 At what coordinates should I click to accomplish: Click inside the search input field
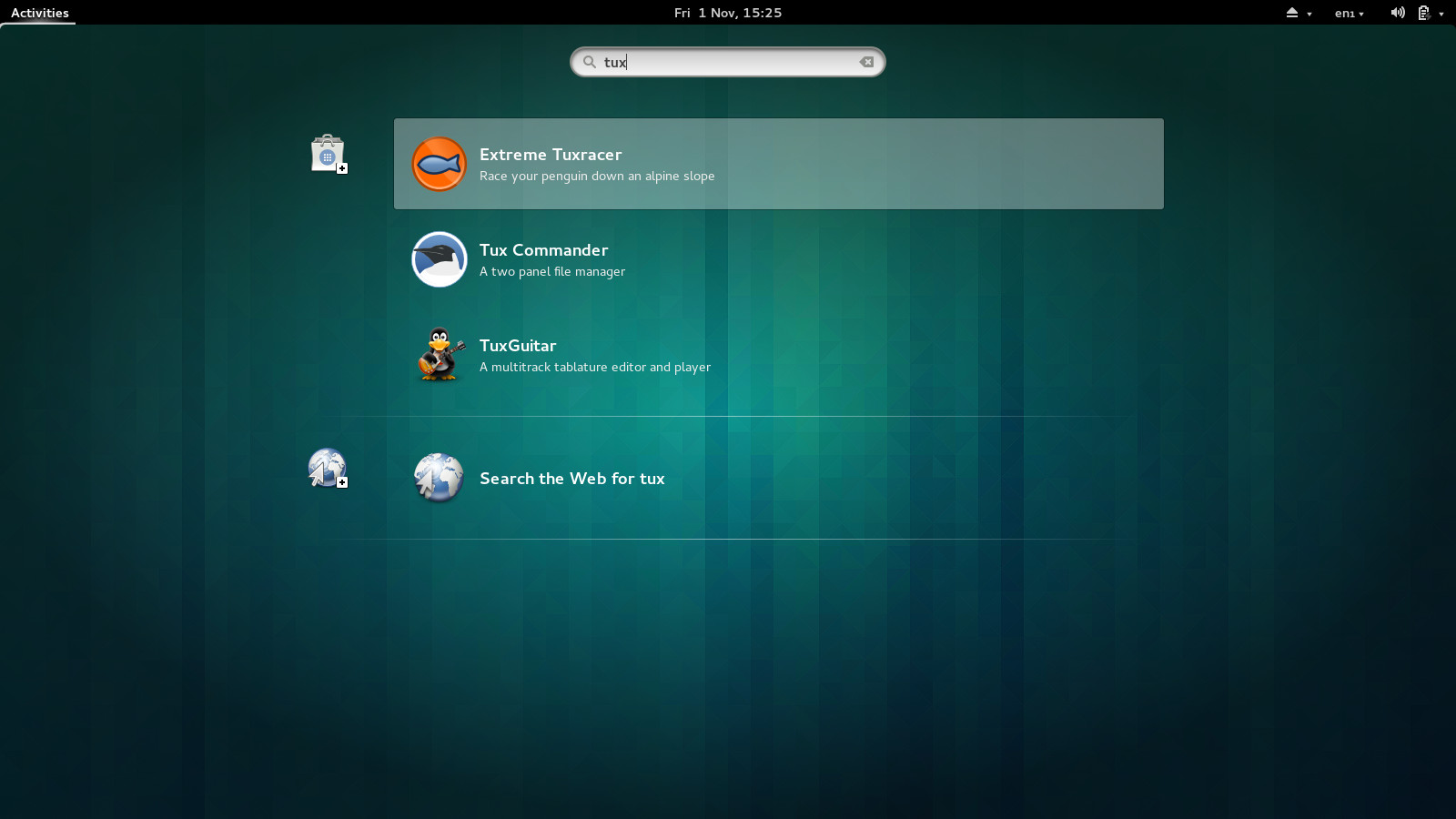tap(728, 62)
